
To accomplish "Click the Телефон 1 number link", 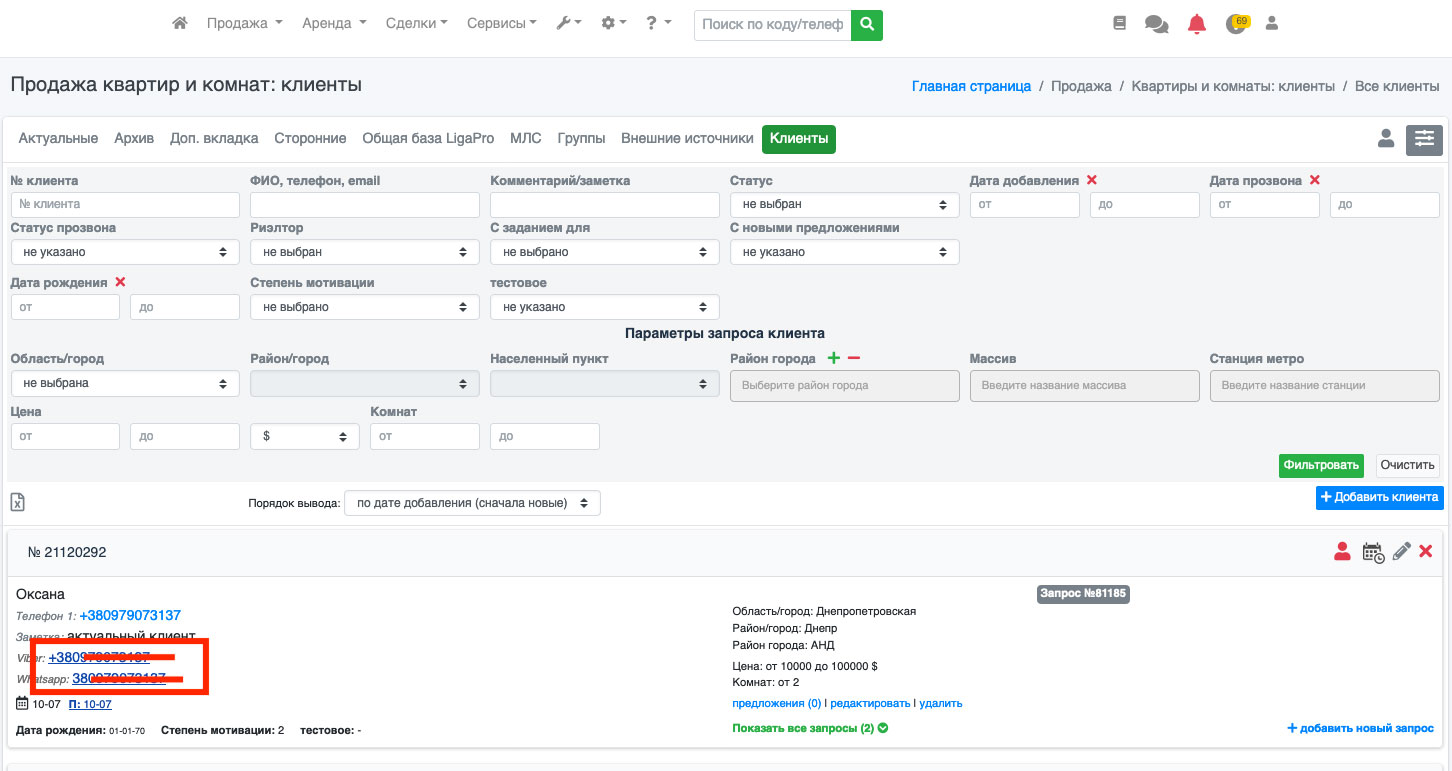I will pos(130,615).
